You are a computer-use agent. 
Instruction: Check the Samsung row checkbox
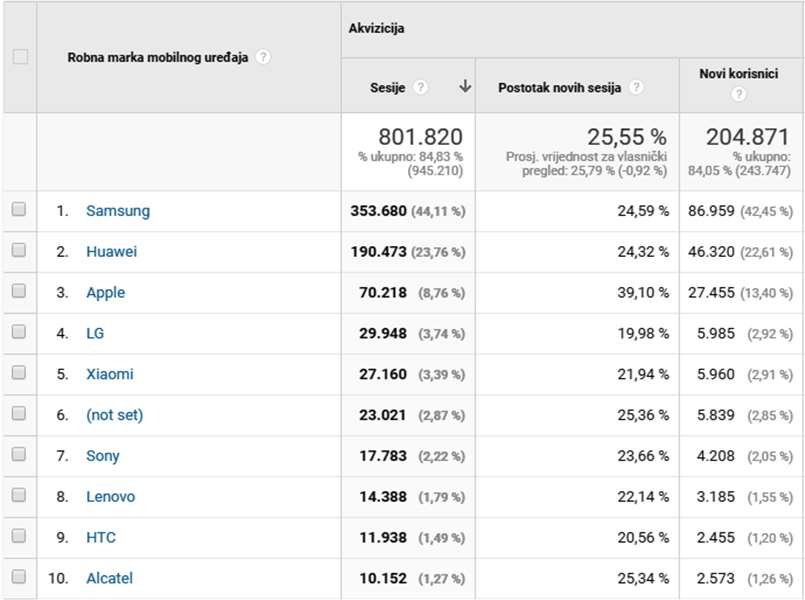pyautogui.click(x=19, y=210)
